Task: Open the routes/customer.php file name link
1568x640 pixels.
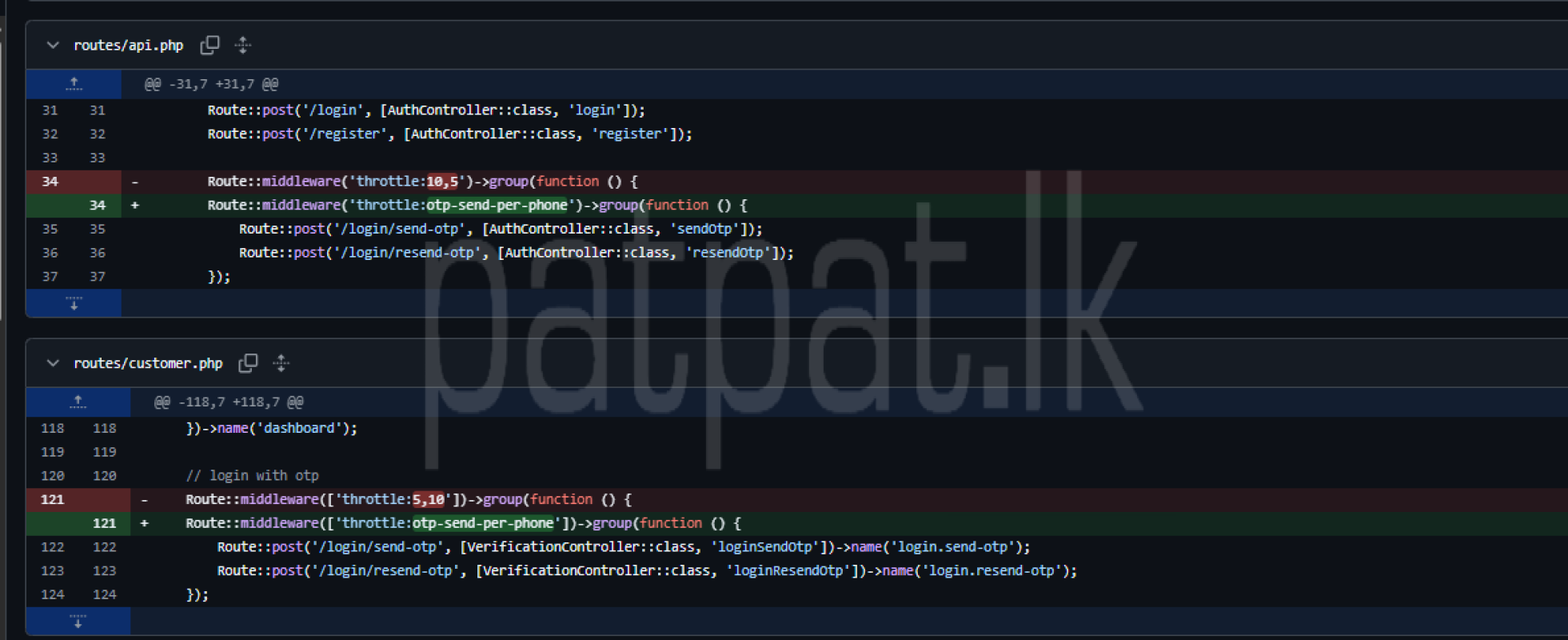Action: click(x=148, y=363)
